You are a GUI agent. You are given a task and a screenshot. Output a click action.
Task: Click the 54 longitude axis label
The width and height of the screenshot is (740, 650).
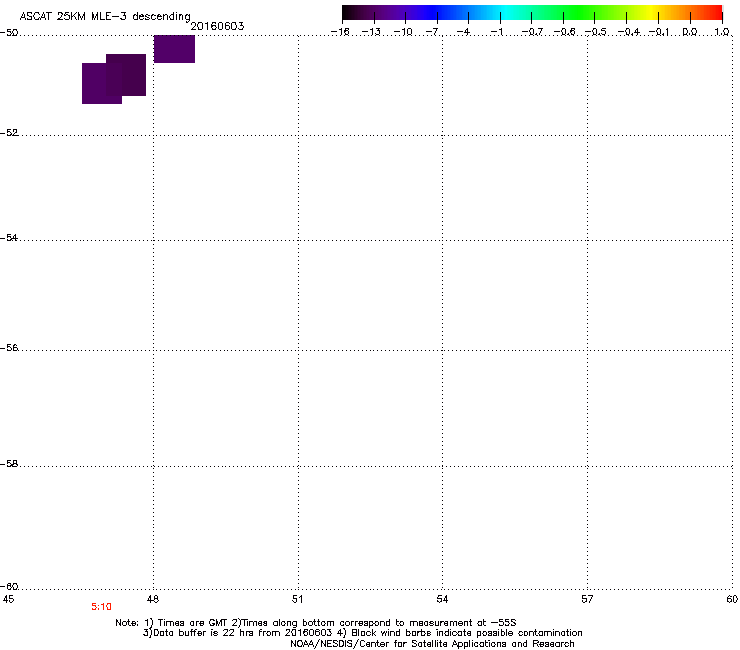(442, 599)
